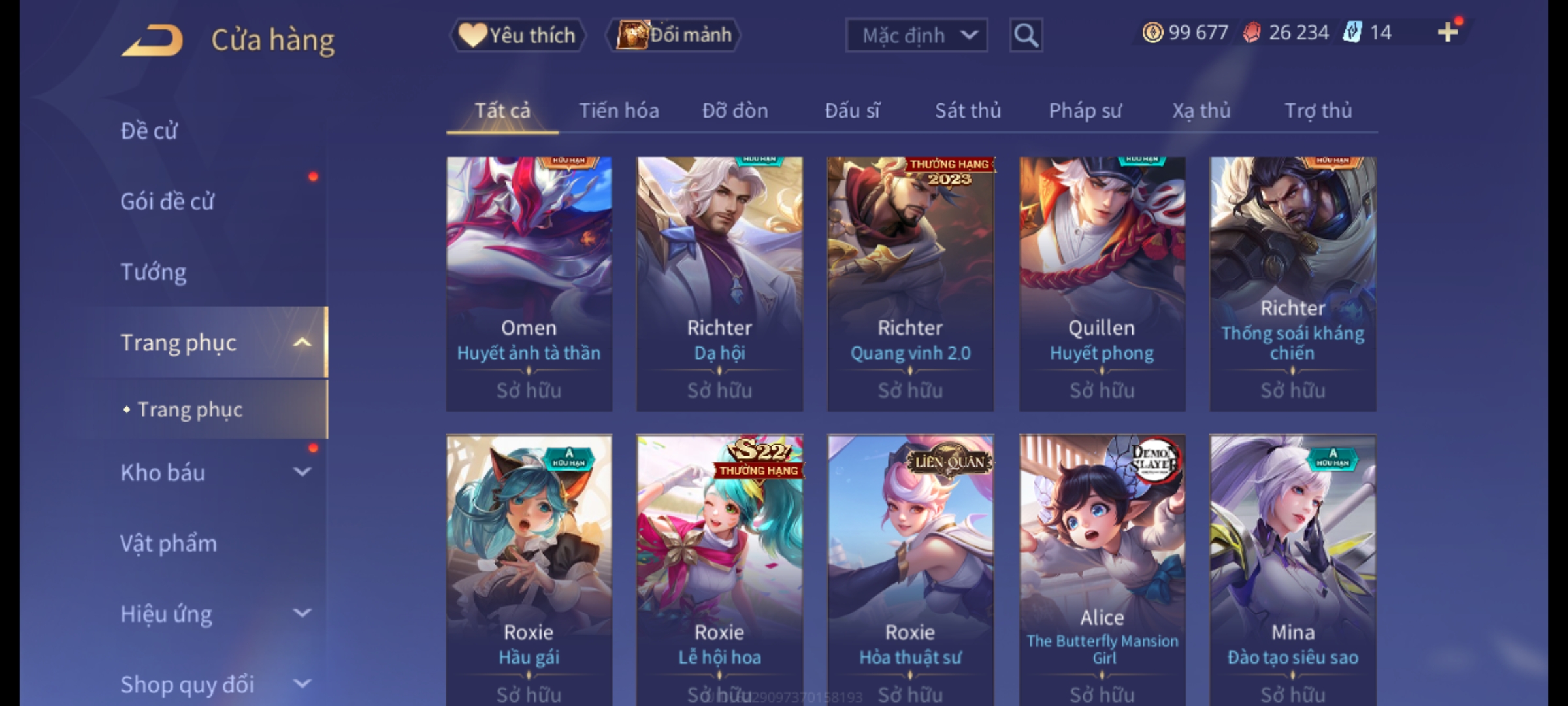
Task: Expand the Hiệu ứng sidebar section
Action: pos(302,613)
